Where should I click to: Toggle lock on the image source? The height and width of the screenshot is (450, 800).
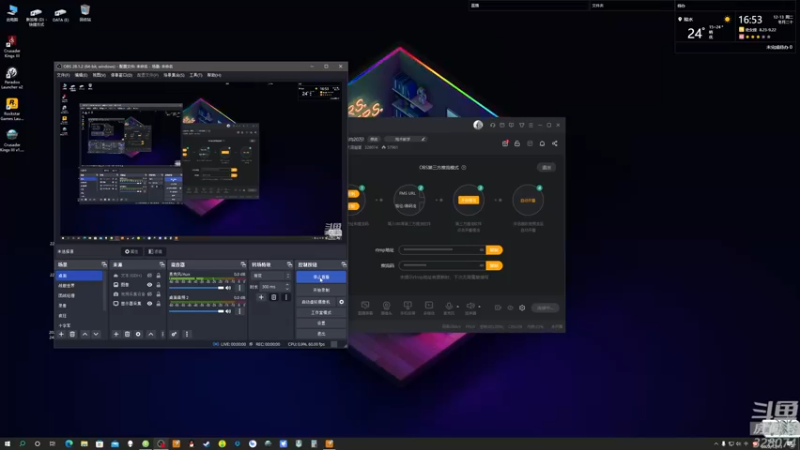(158, 285)
